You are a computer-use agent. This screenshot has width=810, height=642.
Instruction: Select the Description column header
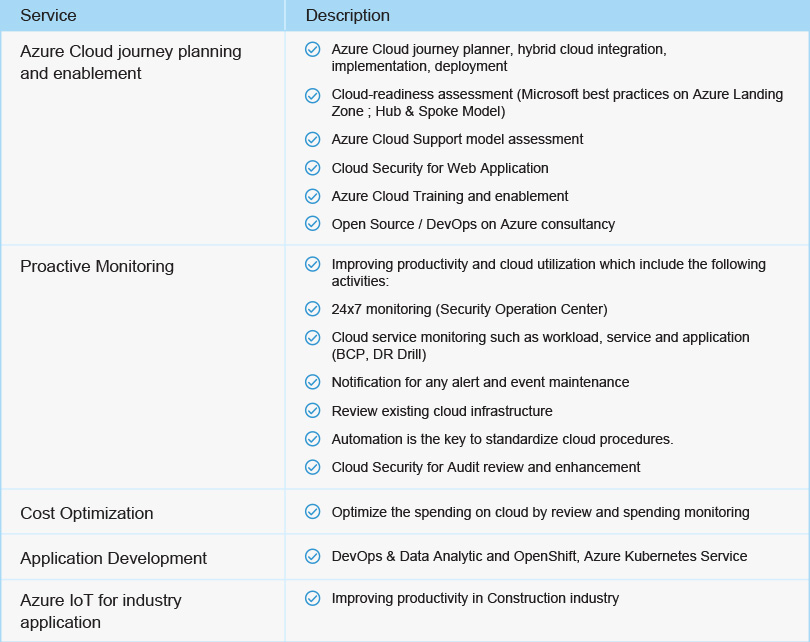point(348,15)
